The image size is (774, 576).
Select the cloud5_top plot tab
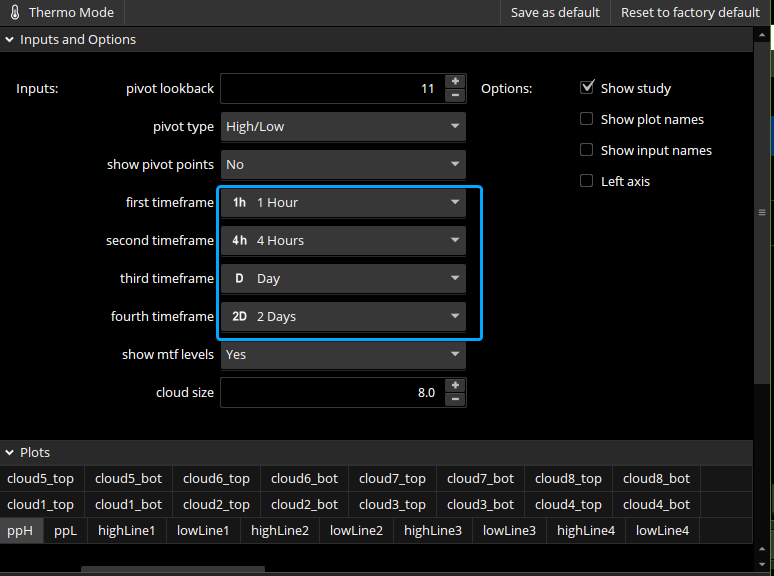[x=41, y=479]
